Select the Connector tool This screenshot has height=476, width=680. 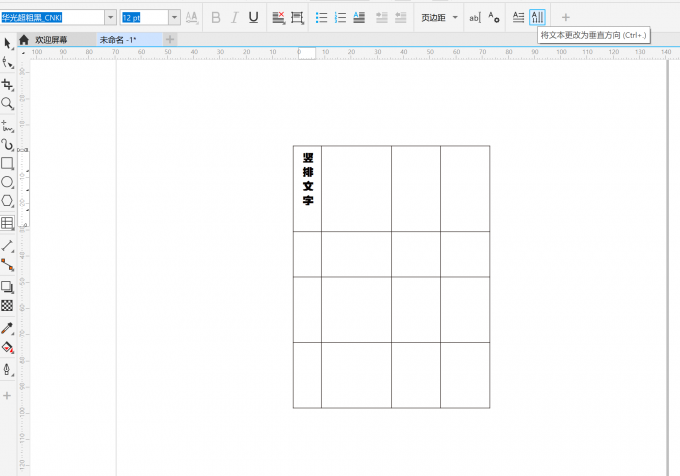coord(7,264)
